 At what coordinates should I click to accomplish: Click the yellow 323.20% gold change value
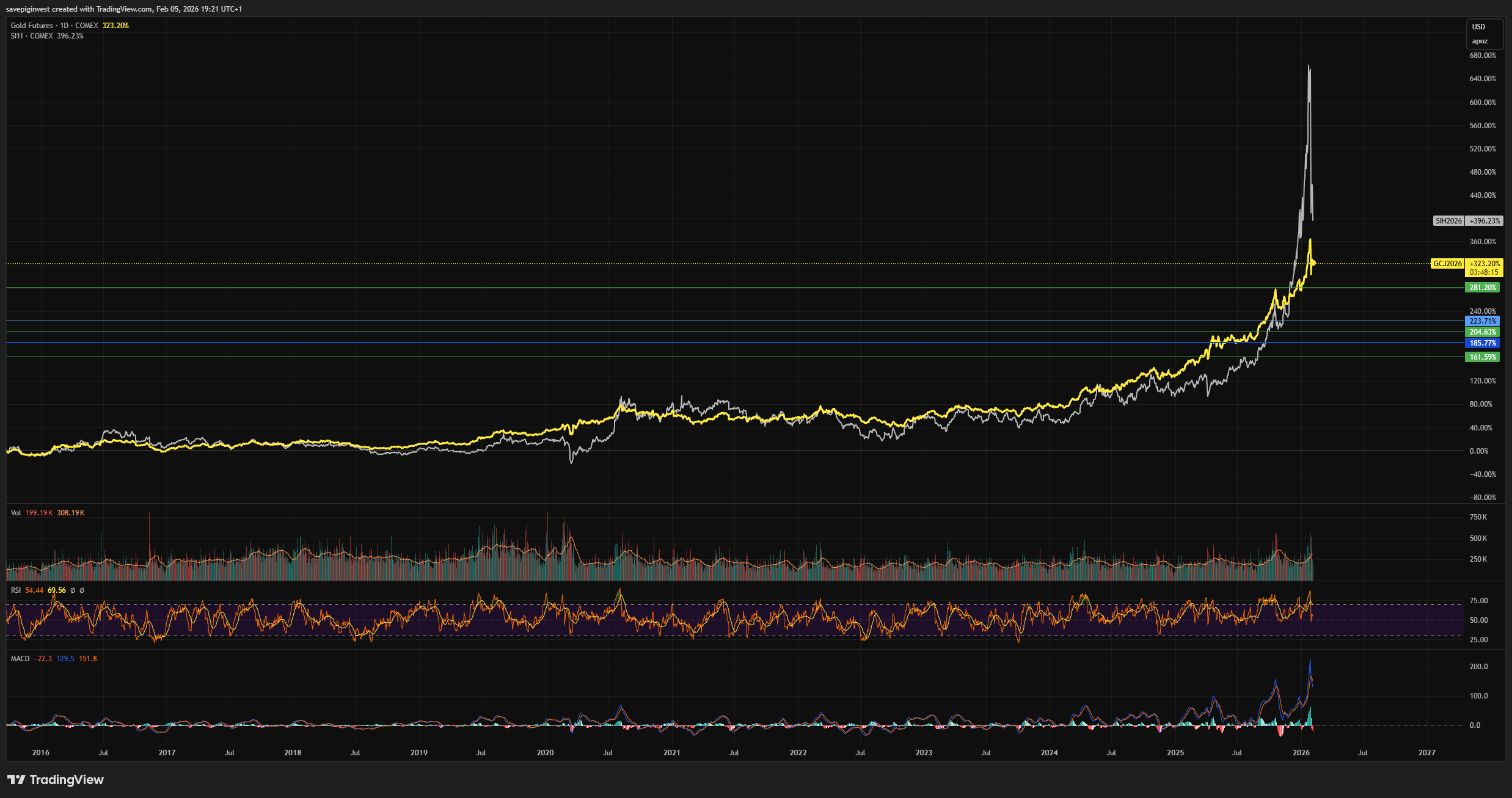click(115, 26)
